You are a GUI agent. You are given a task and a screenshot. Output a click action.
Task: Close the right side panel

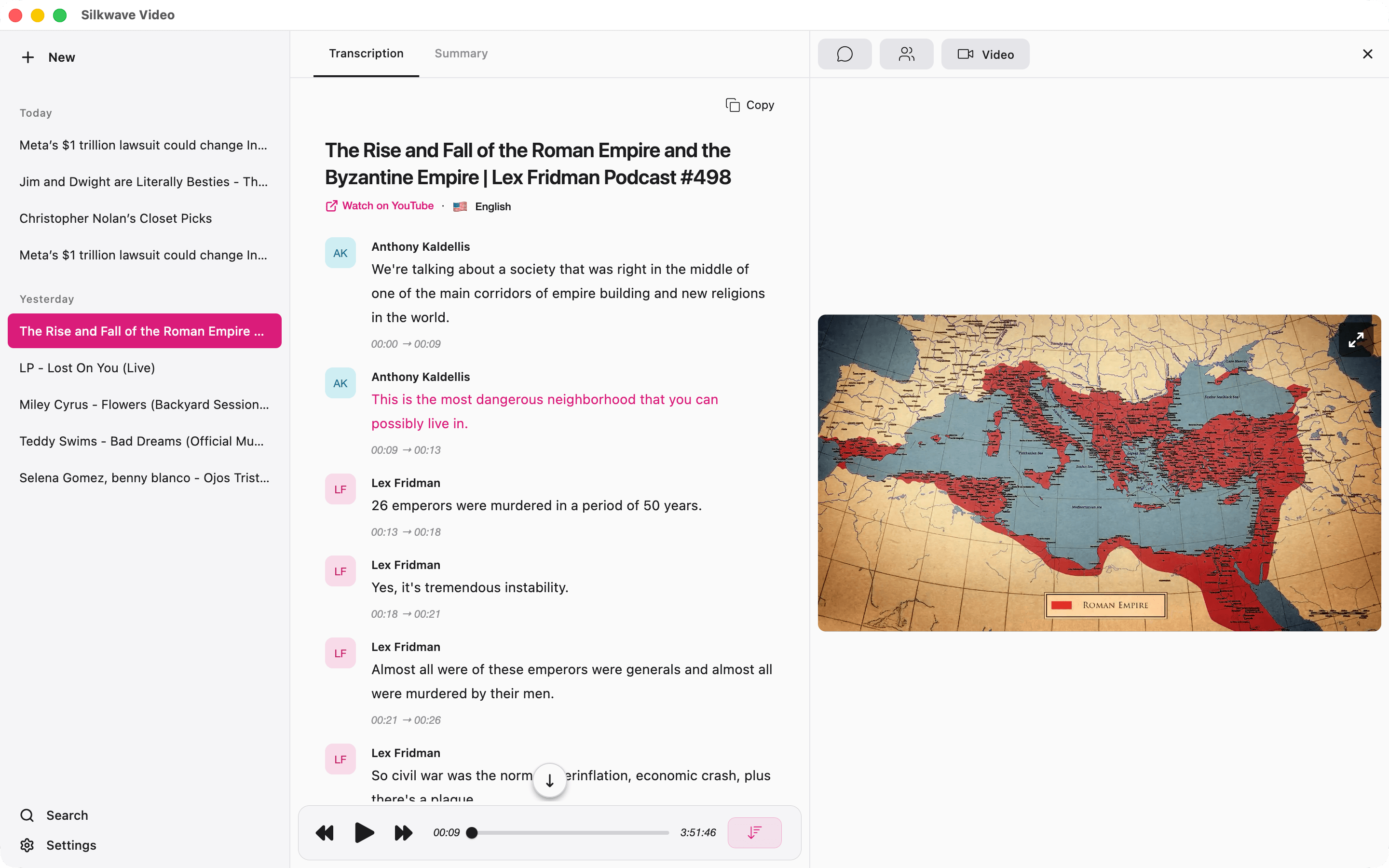1367,54
